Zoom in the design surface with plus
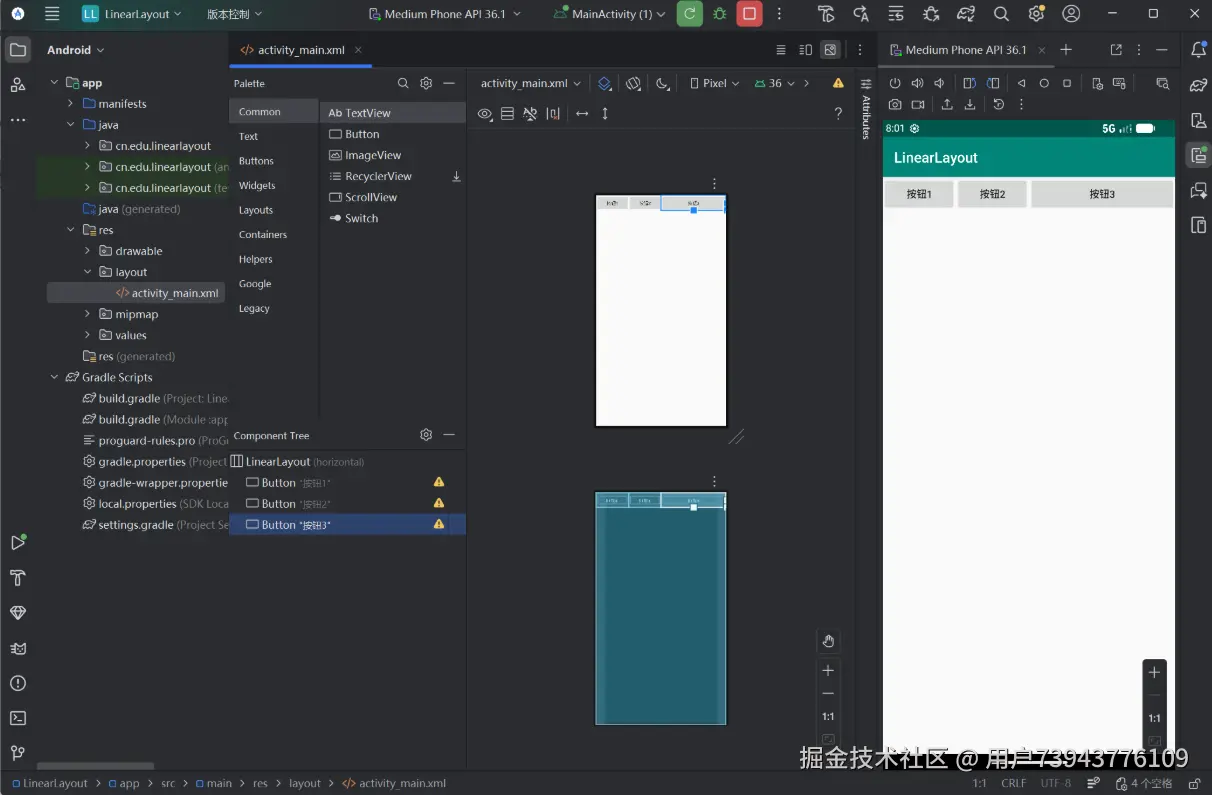1212x795 pixels. (x=827, y=670)
